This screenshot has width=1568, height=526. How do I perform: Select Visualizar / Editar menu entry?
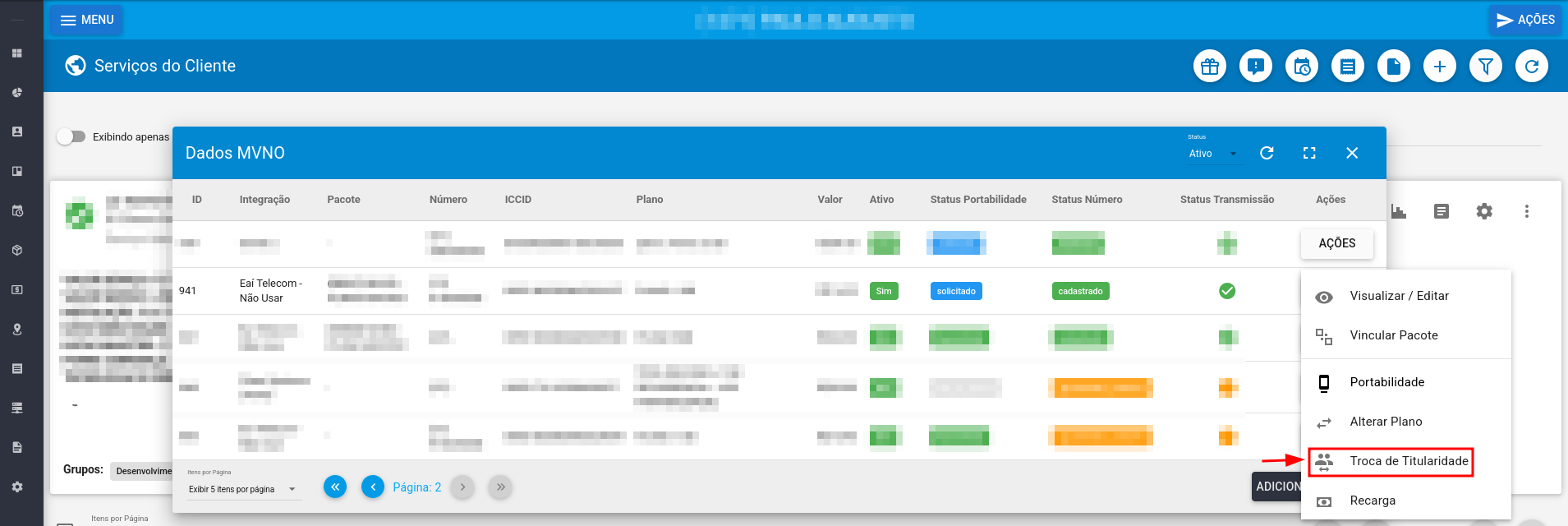point(1406,296)
